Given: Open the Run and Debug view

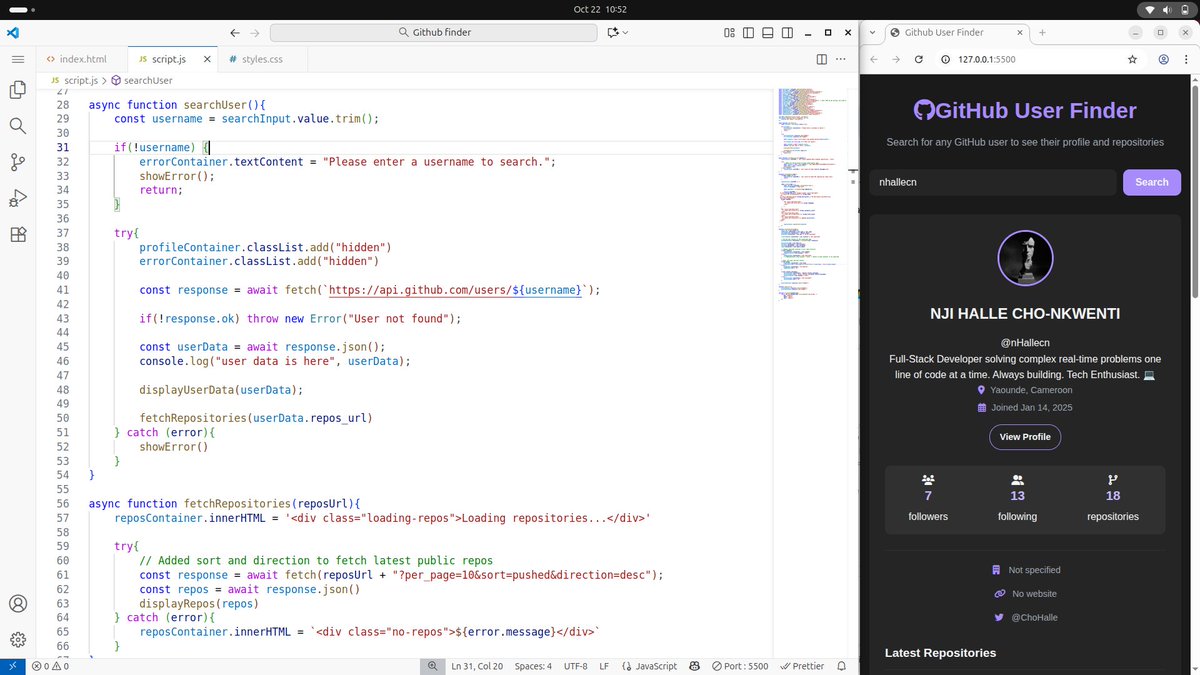Looking at the screenshot, I should (17, 198).
